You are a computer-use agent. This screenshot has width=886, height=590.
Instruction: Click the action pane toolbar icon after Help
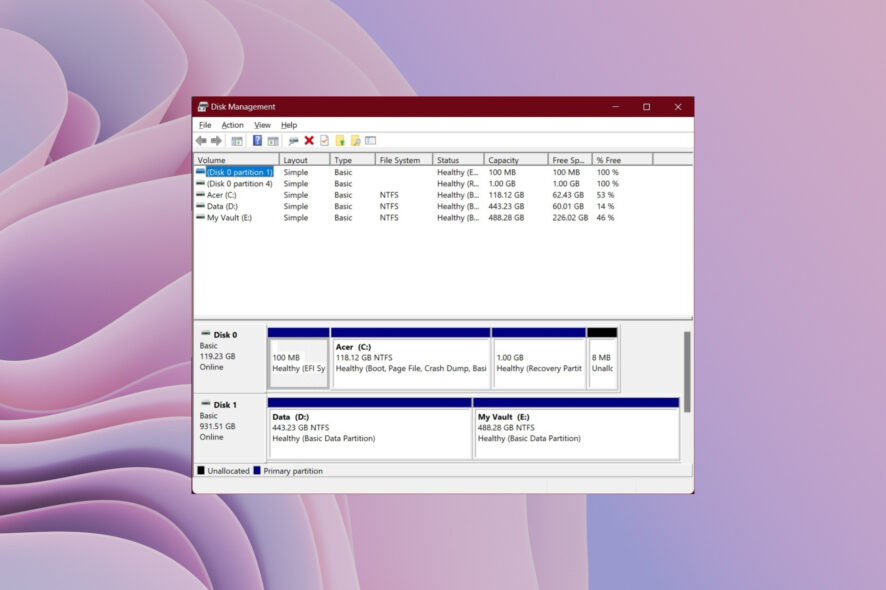(273, 141)
